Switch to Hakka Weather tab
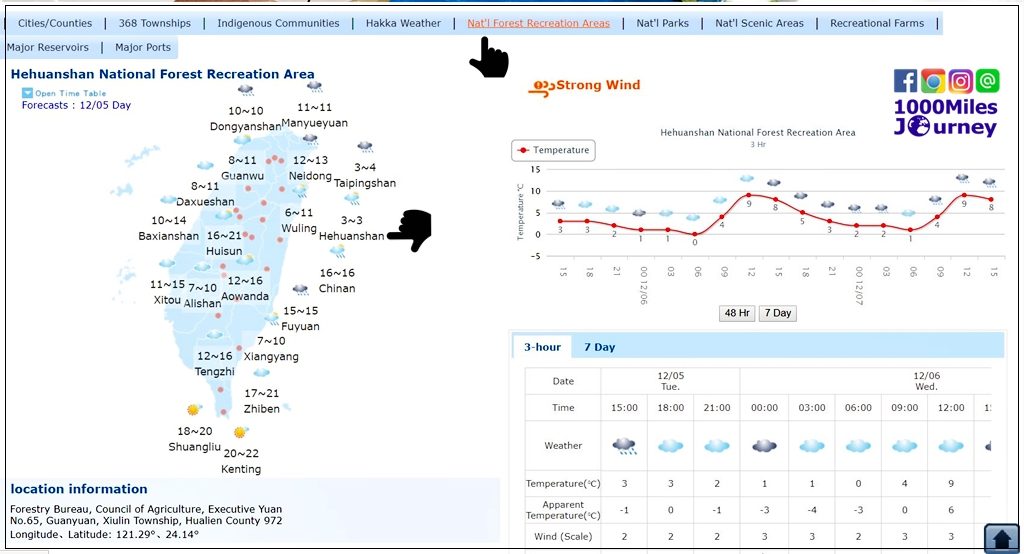Screen dimensions: 1024x554 point(403,23)
